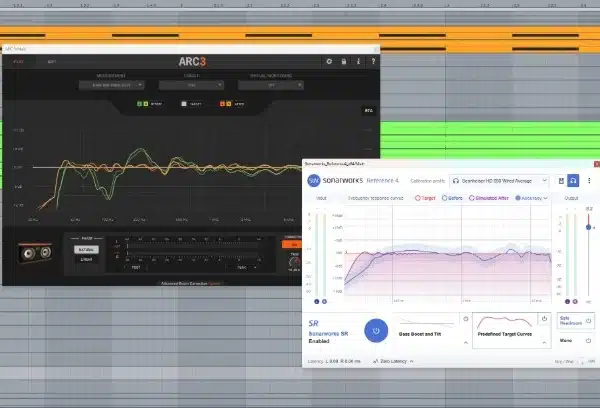Image resolution: width=600 pixels, height=408 pixels.
Task: Click the Sonarworks SW logo
Action: pos(314,180)
